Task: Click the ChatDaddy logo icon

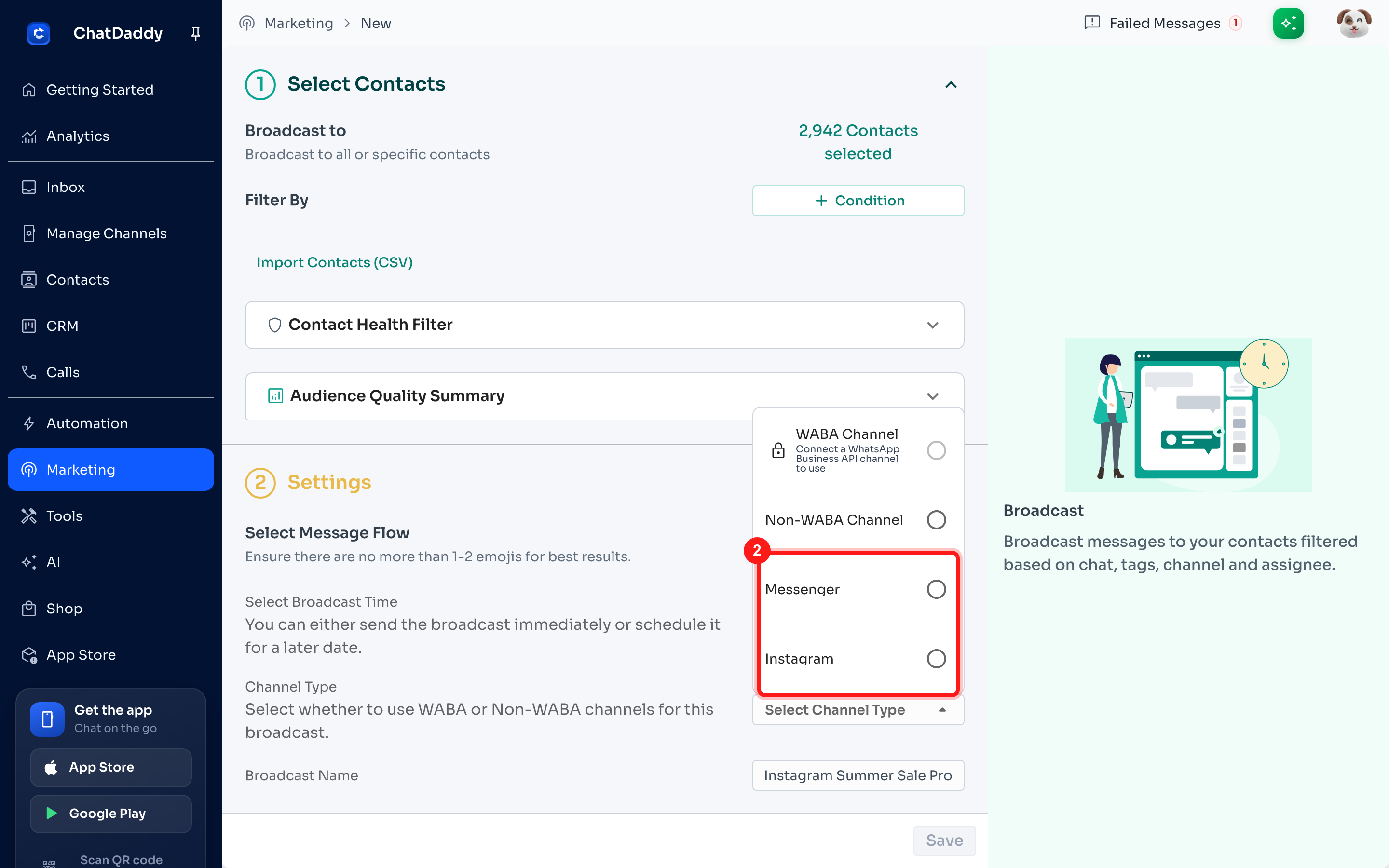Action: coord(39,33)
